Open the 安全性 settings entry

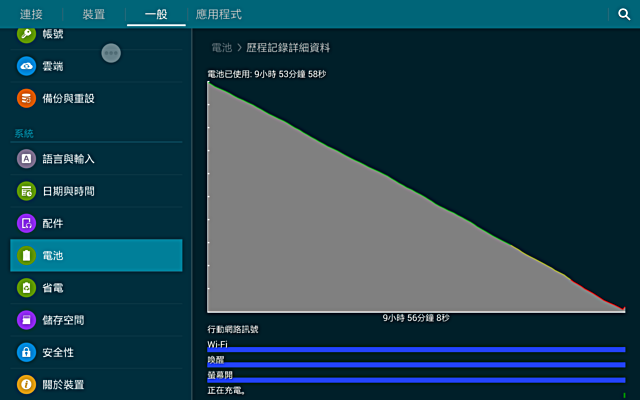pyautogui.click(x=96, y=352)
